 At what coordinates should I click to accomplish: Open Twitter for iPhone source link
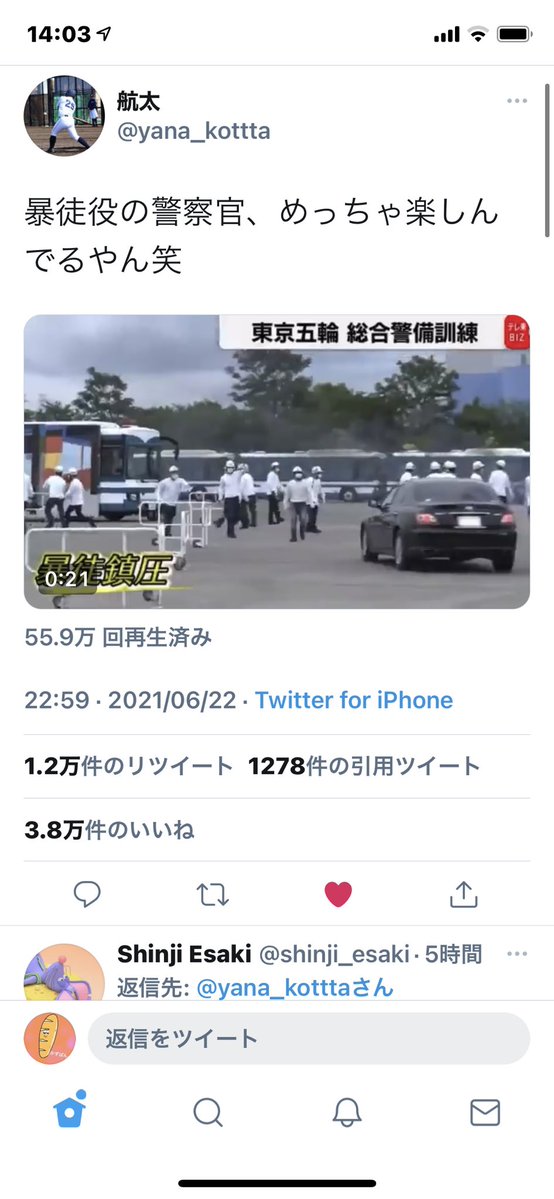[354, 700]
